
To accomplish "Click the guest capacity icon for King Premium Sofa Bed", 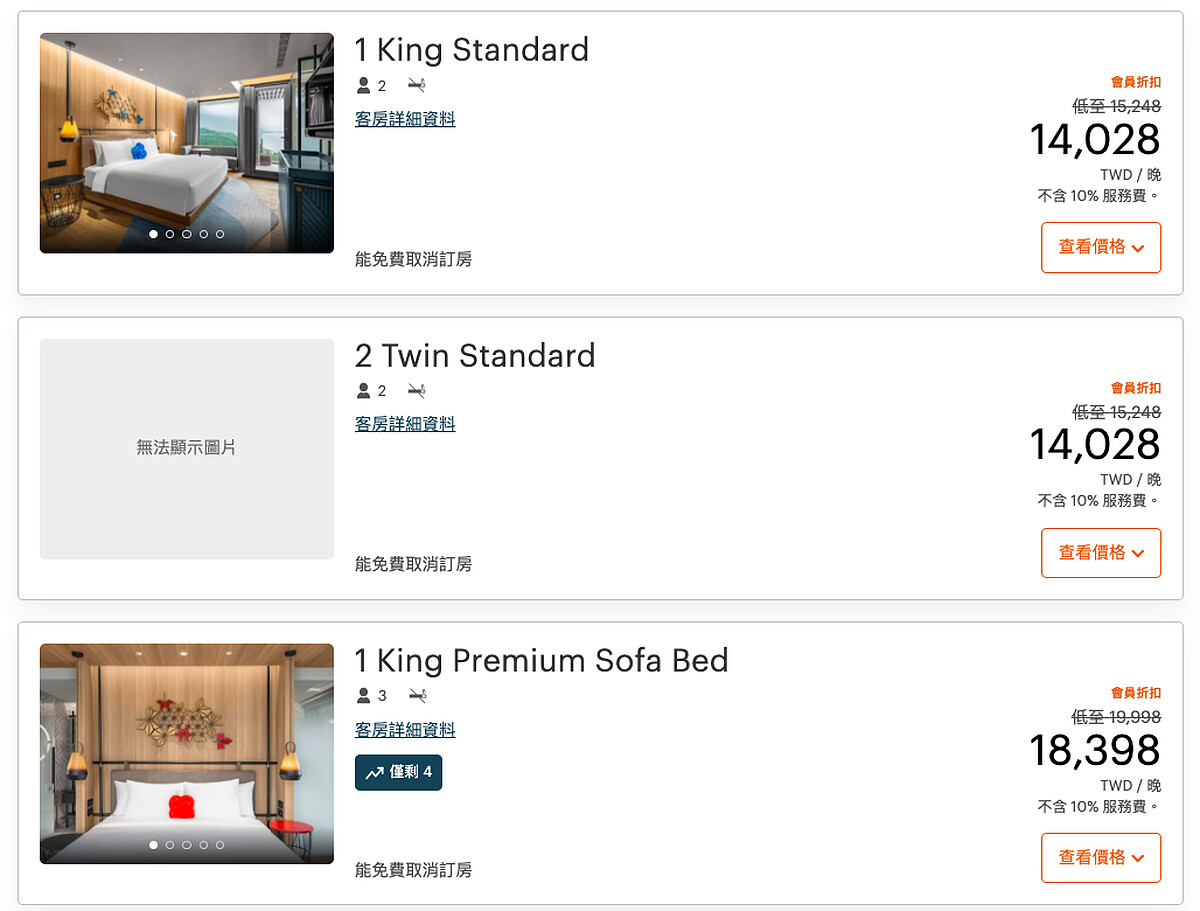I will coord(364,695).
